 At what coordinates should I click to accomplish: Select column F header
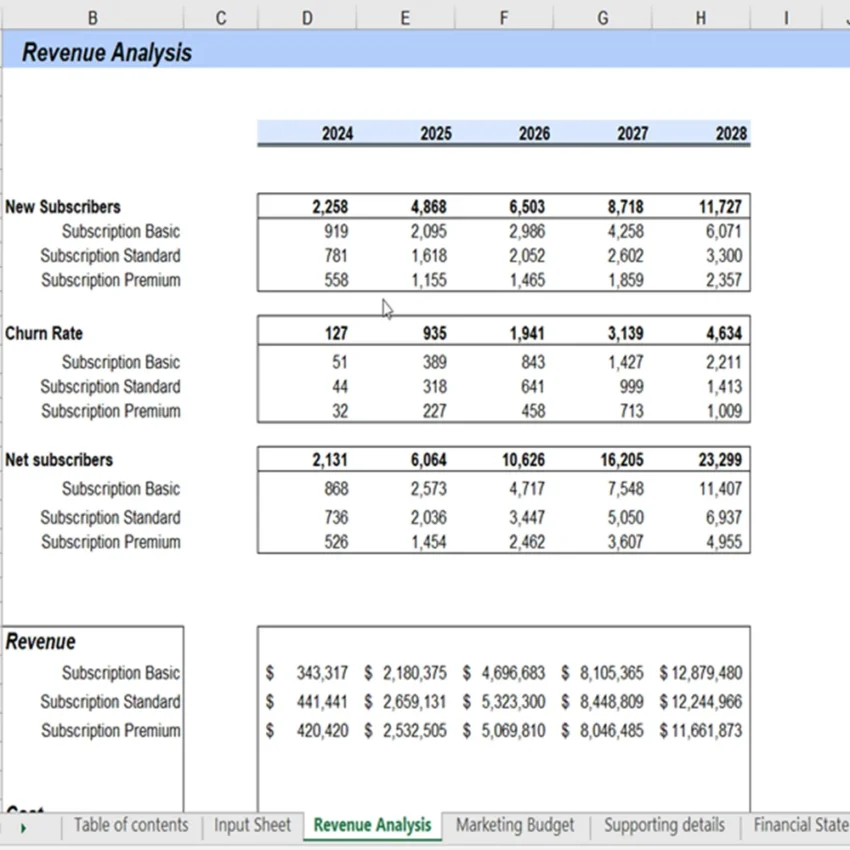(x=504, y=18)
